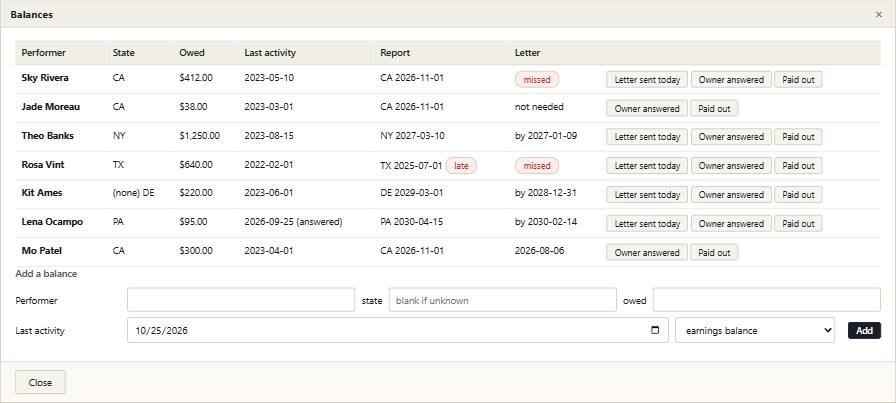This screenshot has width=896, height=403.
Task: Click the '2026-08-06' letter date for Mo Patel
Action: point(539,250)
